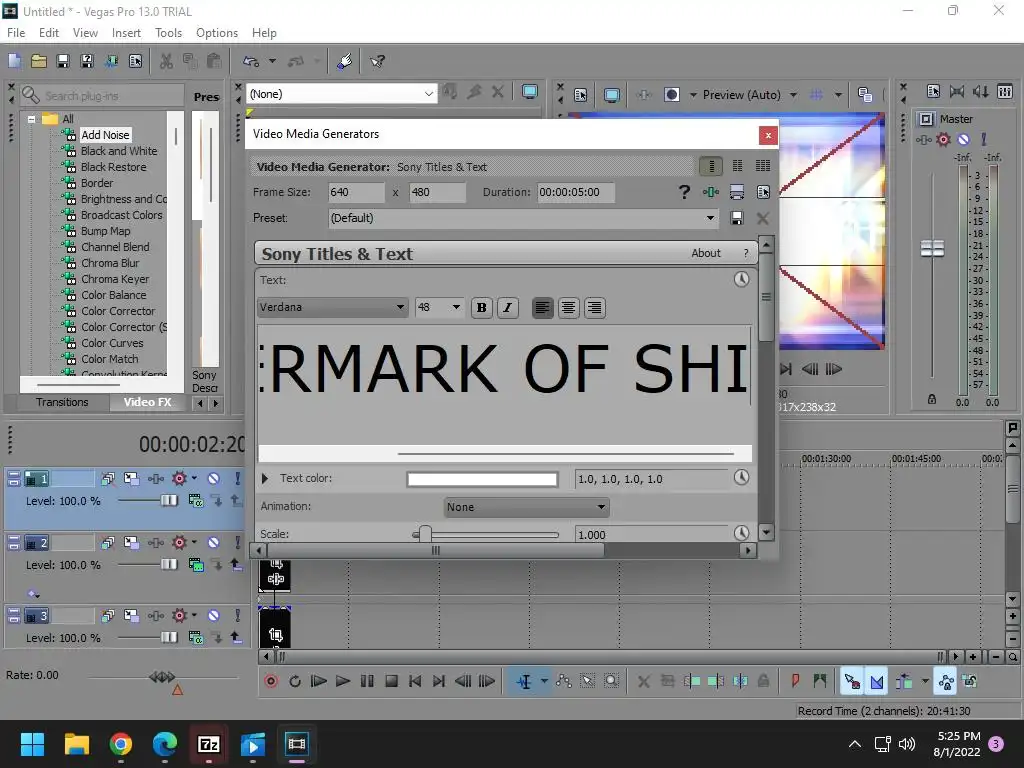The width and height of the screenshot is (1024, 768).
Task: Select the Color Curves effect
Action: [112, 343]
